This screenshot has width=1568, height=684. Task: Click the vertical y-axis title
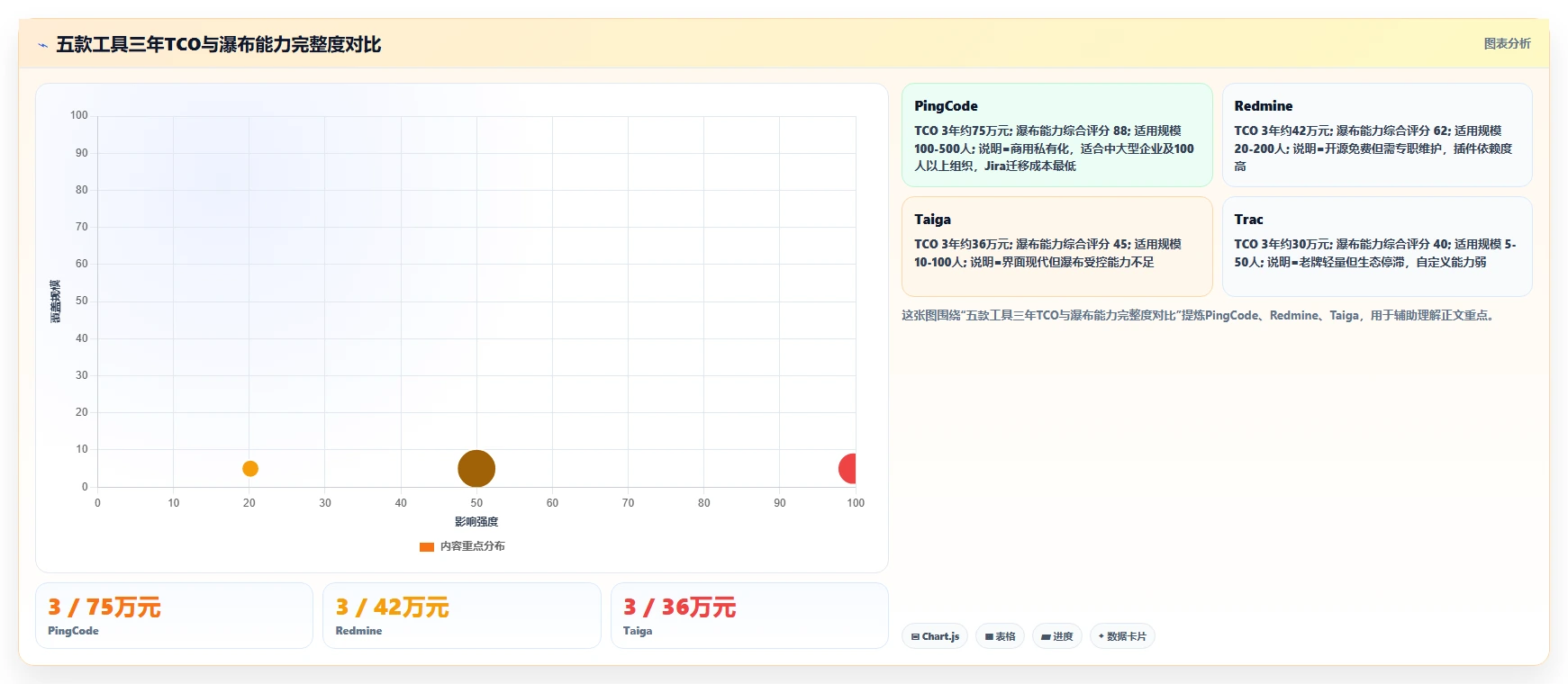[56, 301]
